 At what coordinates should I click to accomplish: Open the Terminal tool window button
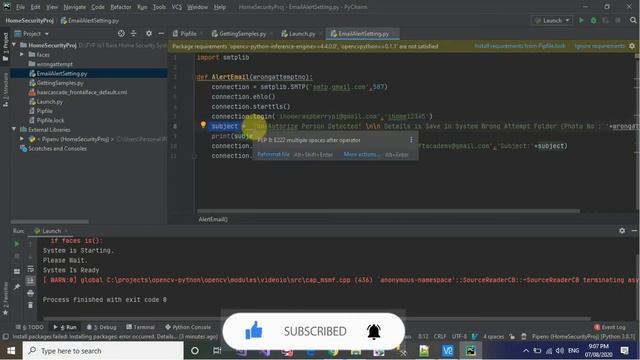[140, 327]
